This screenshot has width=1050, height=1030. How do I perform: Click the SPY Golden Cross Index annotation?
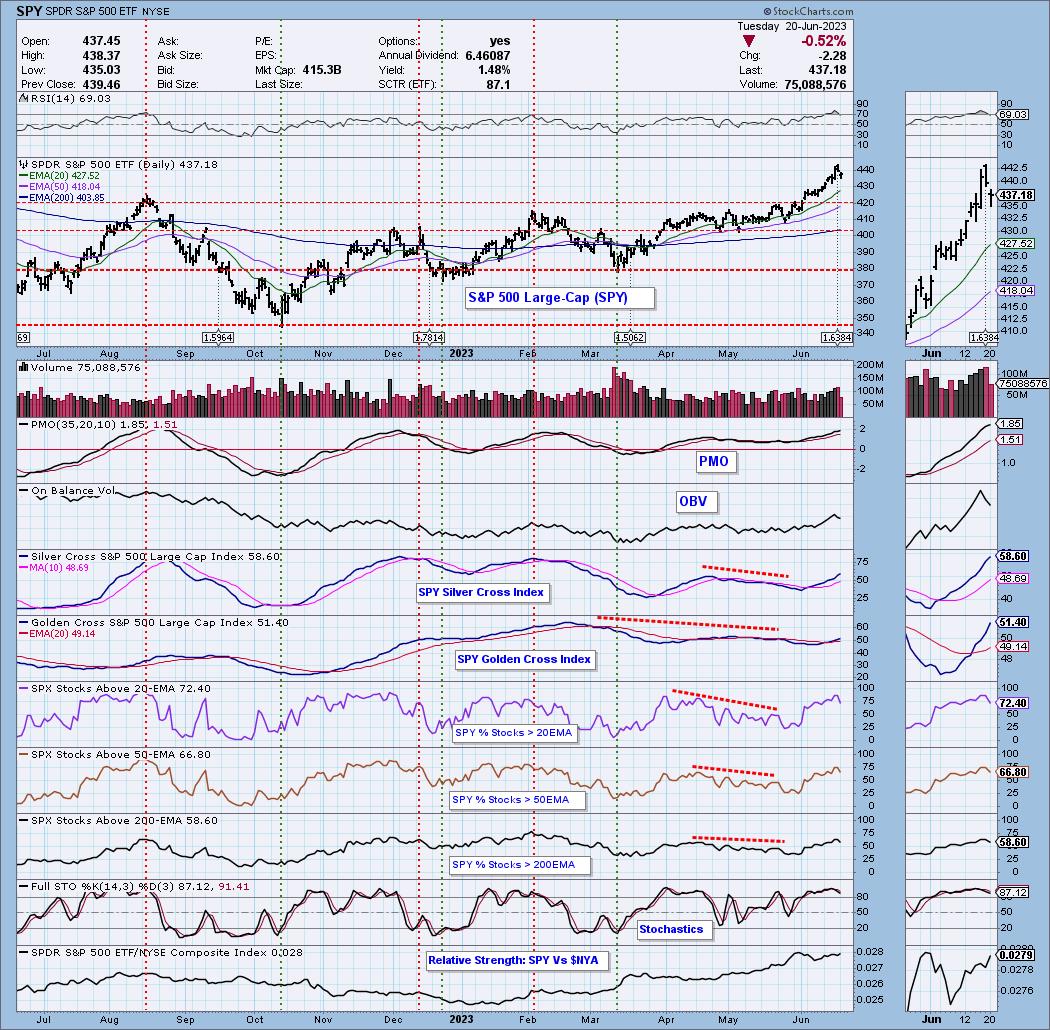524,659
